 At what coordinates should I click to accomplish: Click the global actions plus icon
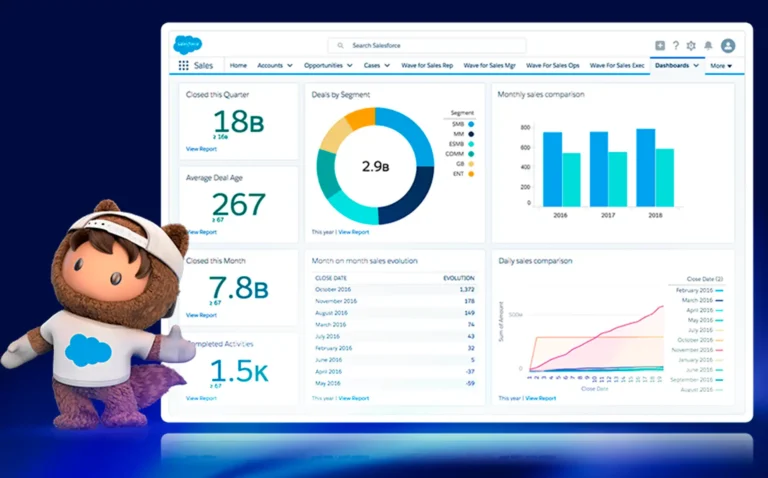(660, 46)
